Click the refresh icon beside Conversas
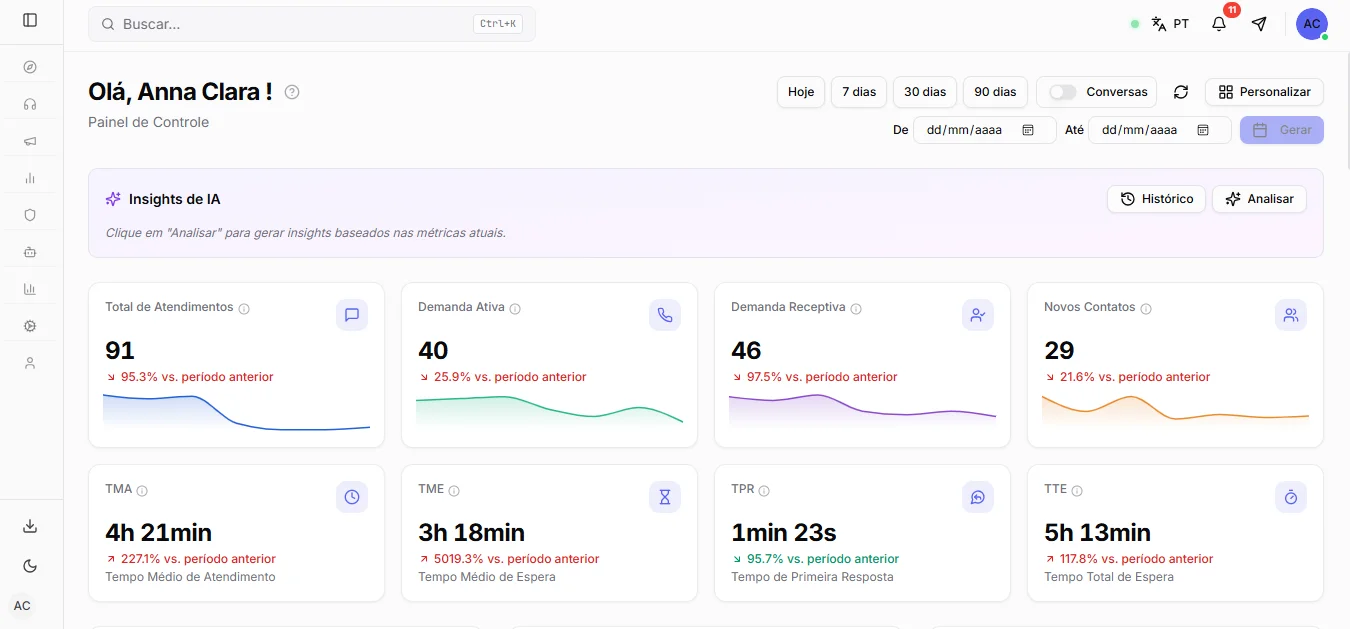The height and width of the screenshot is (629, 1350). click(1181, 92)
